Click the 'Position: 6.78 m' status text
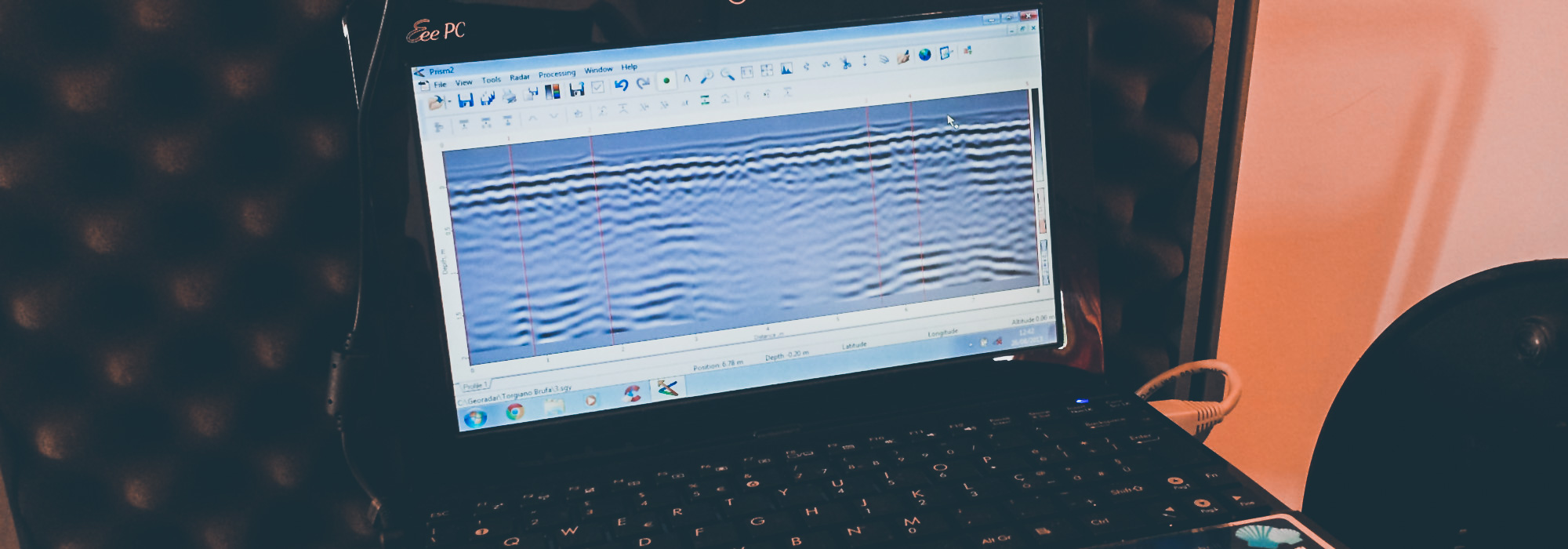 click(x=717, y=366)
